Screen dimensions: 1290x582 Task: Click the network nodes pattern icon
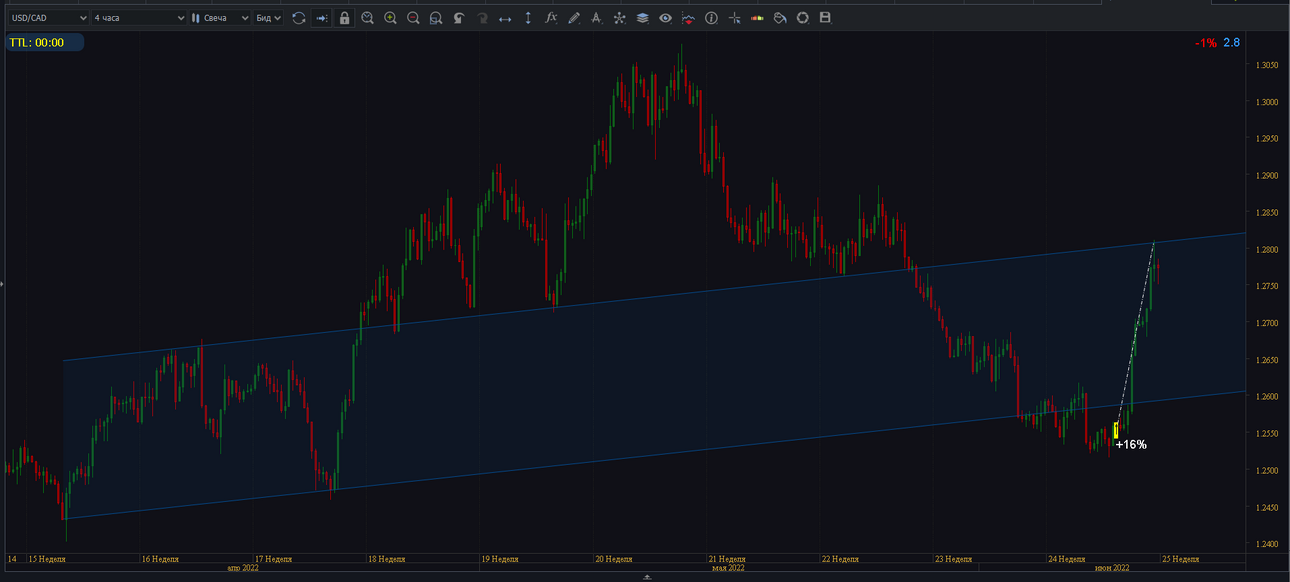pos(619,18)
